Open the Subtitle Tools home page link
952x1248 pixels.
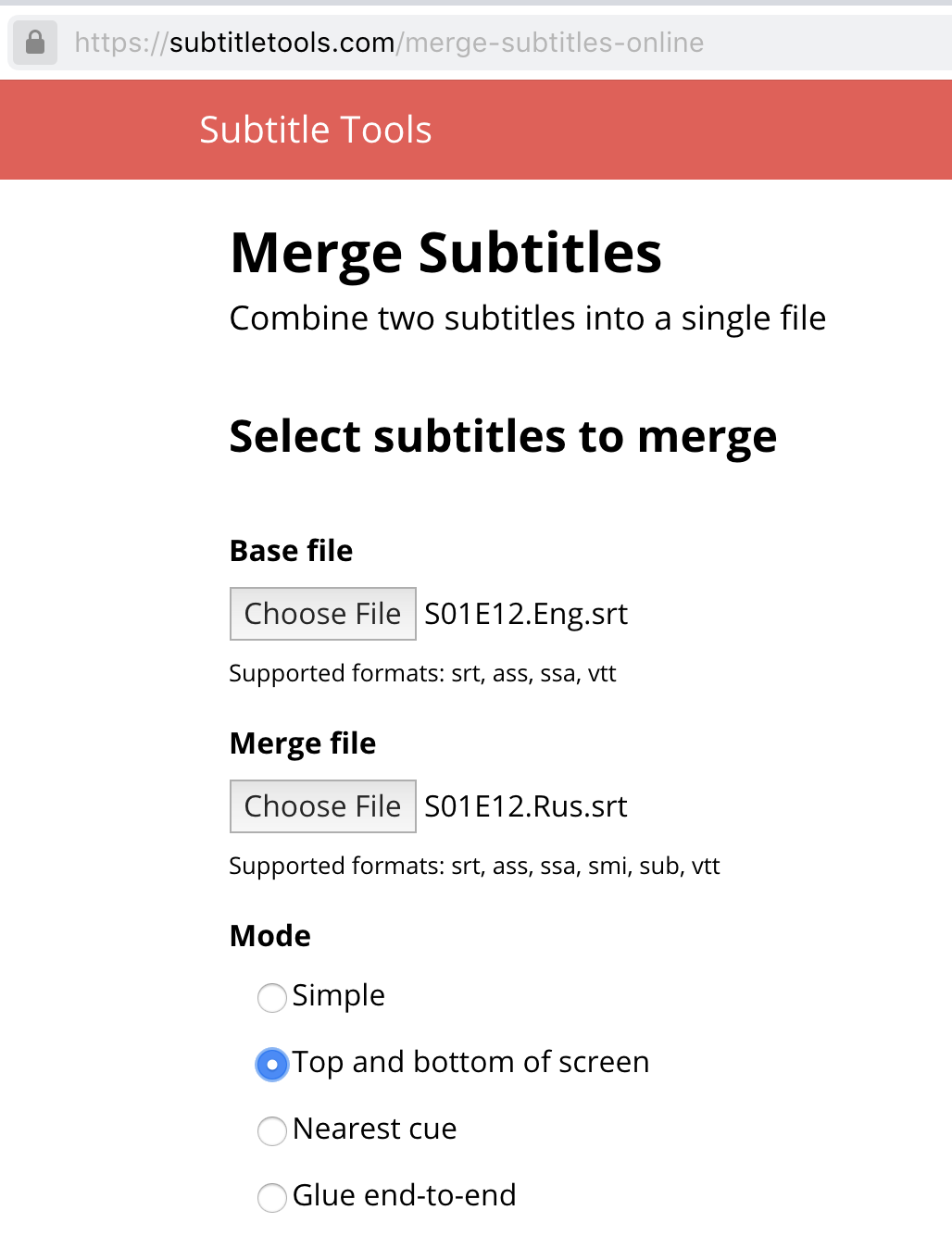point(315,129)
